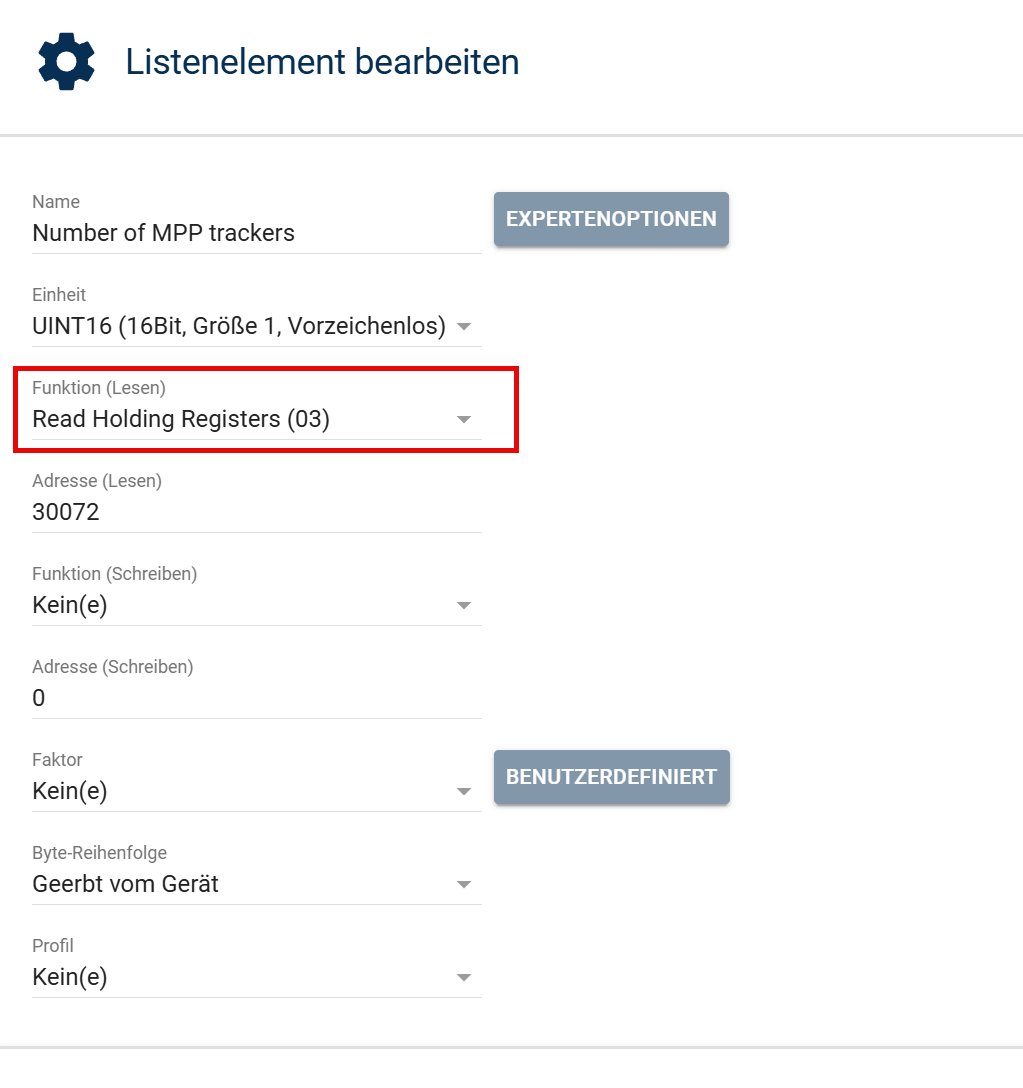Click the settings gear icon
The height and width of the screenshot is (1088, 1023).
[66, 62]
